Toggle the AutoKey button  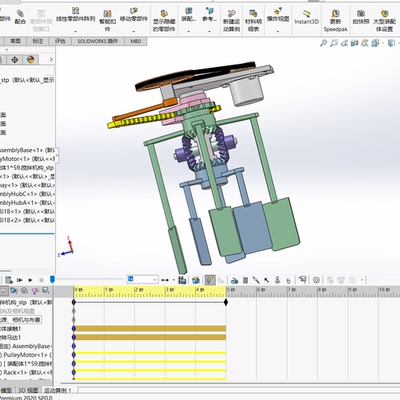point(210,280)
